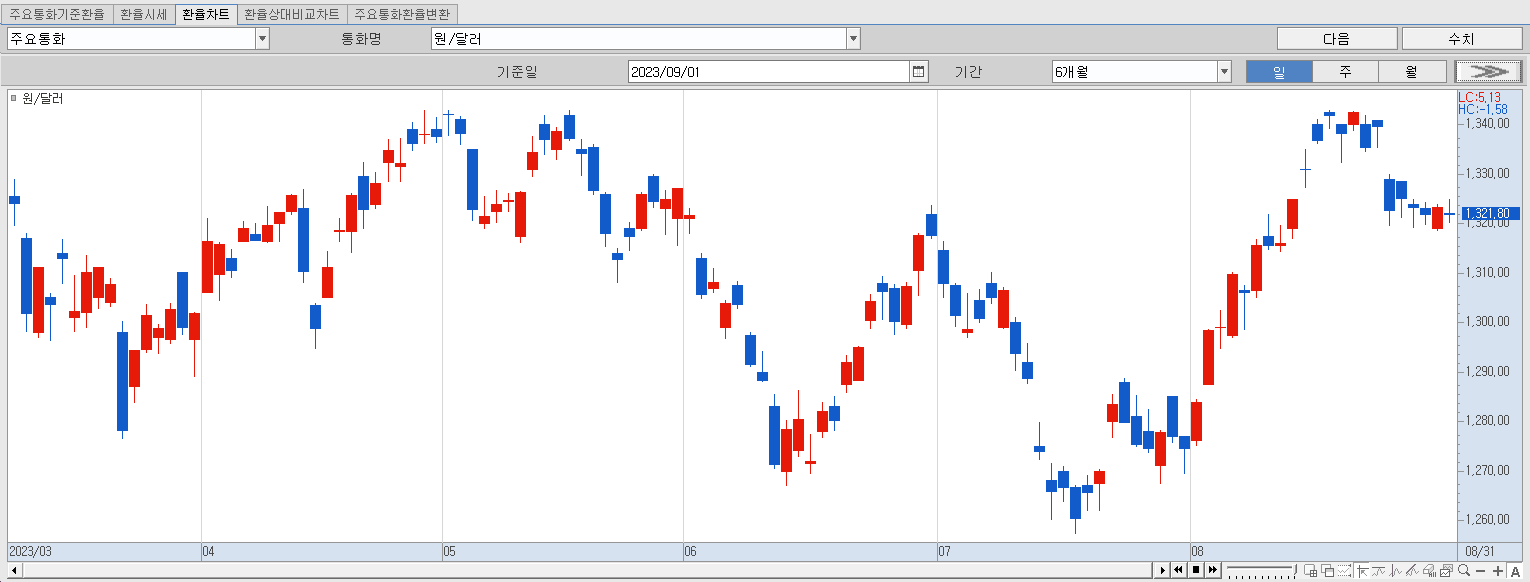Screen dimensions: 1530x582
Task: Select the 일 (daily) period toggle
Action: [x=1279, y=72]
